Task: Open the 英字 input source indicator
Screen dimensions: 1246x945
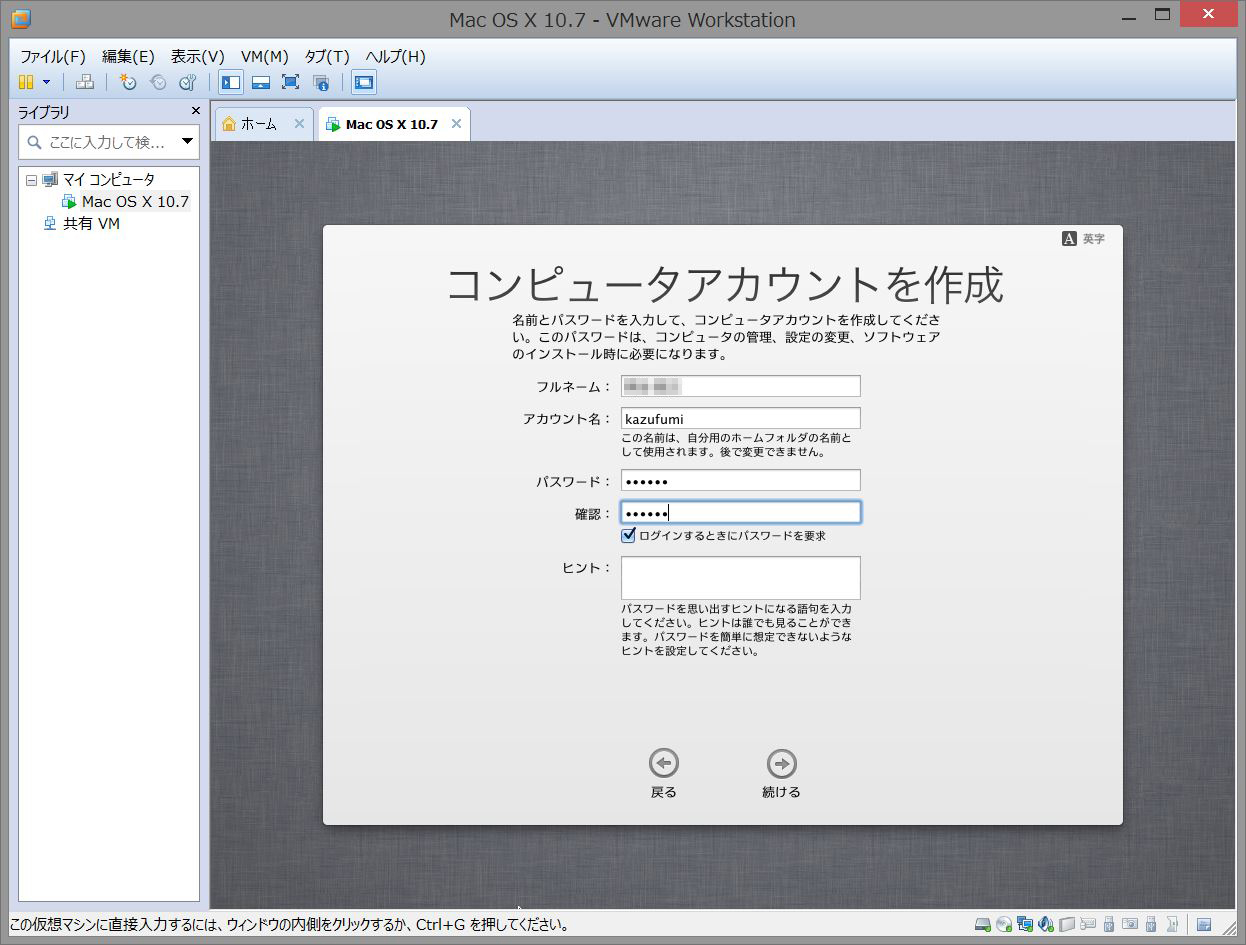Action: (x=1084, y=239)
